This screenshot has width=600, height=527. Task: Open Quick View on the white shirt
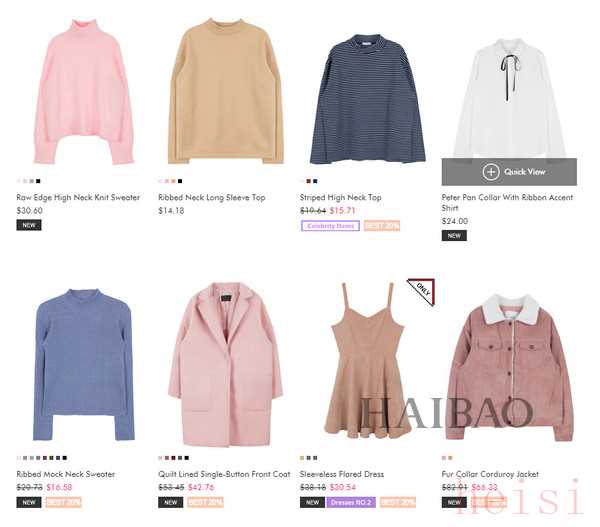[x=509, y=172]
